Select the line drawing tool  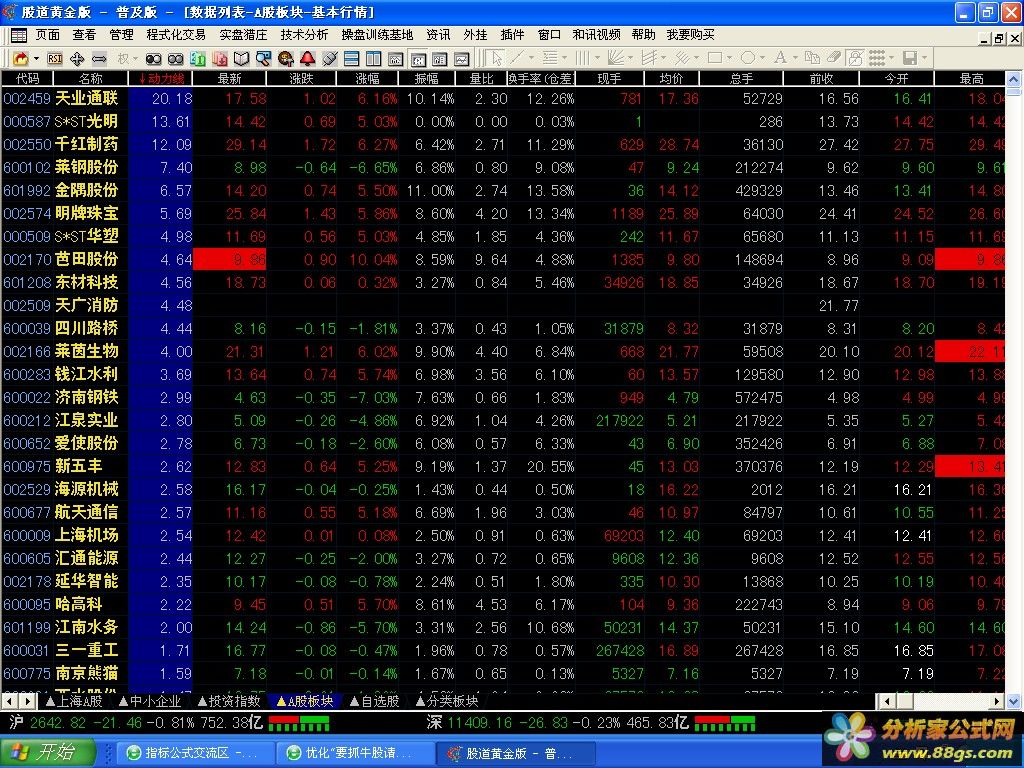(x=518, y=58)
